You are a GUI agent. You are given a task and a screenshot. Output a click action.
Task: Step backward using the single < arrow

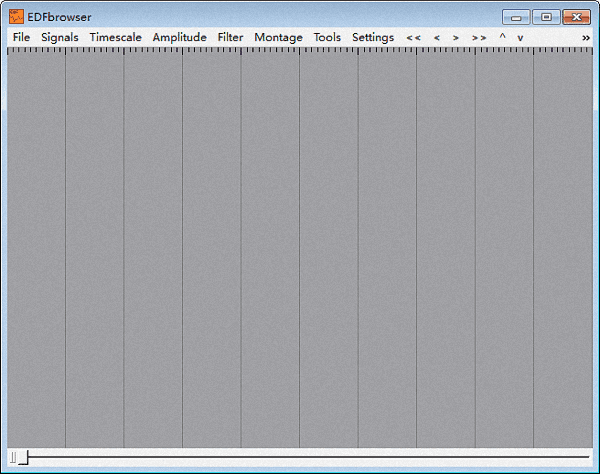point(436,38)
